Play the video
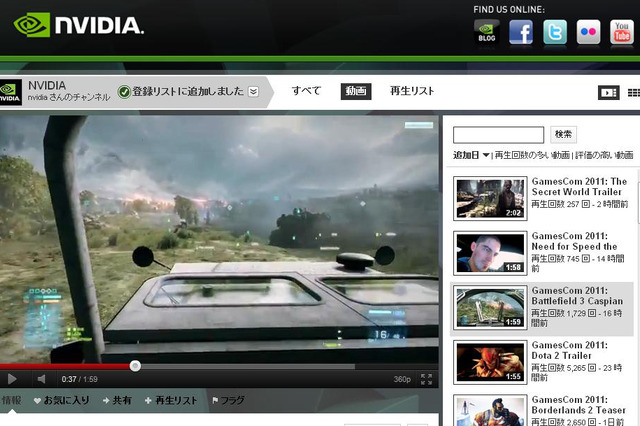This screenshot has height=426, width=640. 12,379
